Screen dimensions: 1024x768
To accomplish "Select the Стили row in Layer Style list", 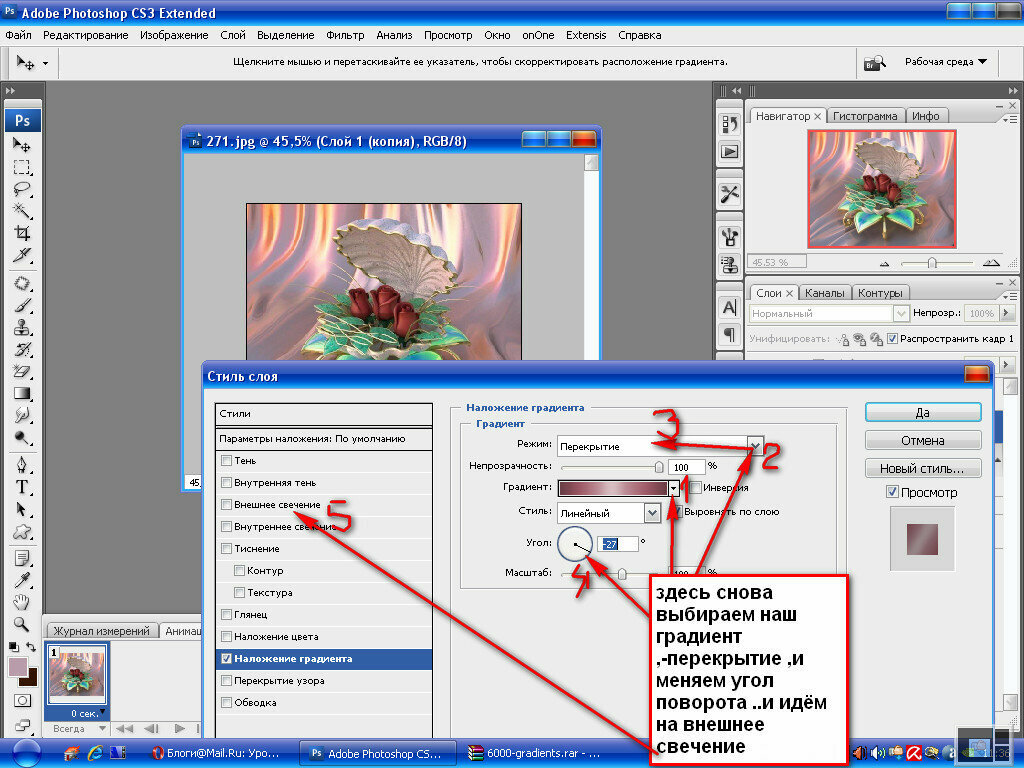I will point(324,413).
